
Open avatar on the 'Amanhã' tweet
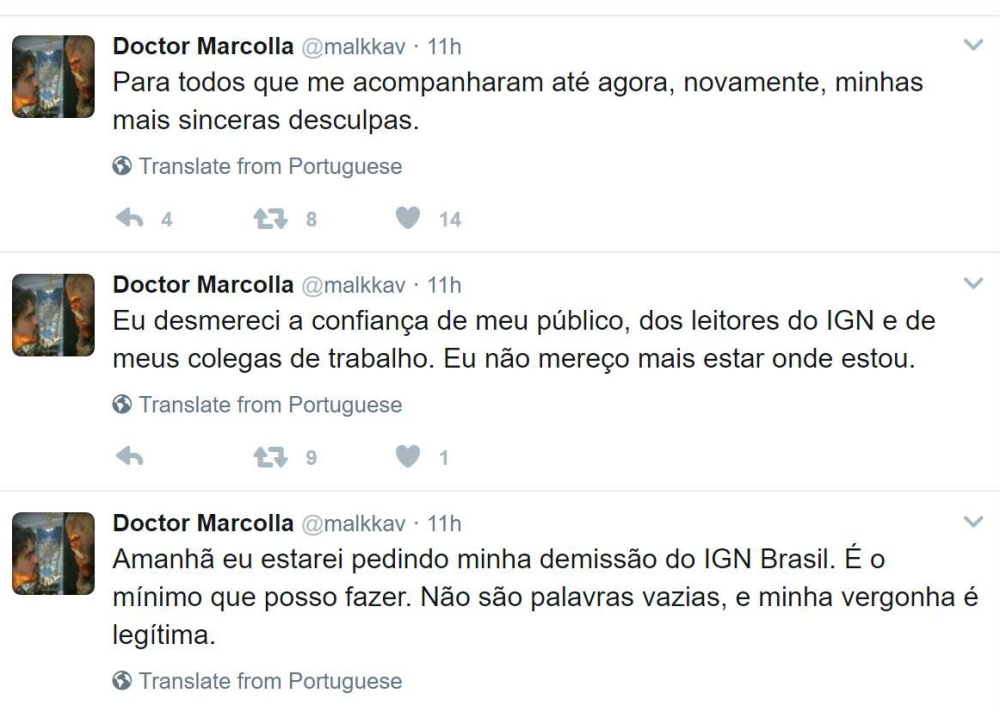pyautogui.click(x=53, y=553)
